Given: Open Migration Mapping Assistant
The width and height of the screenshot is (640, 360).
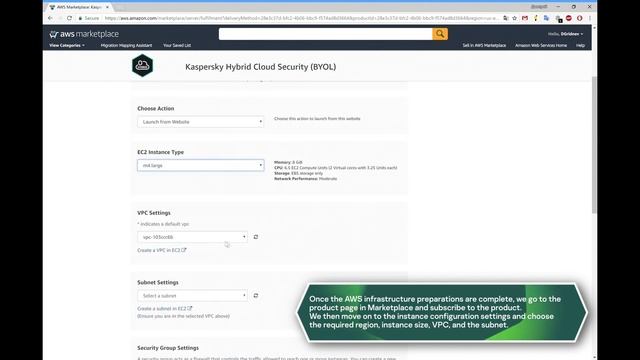Looking at the screenshot, I should click(126, 45).
